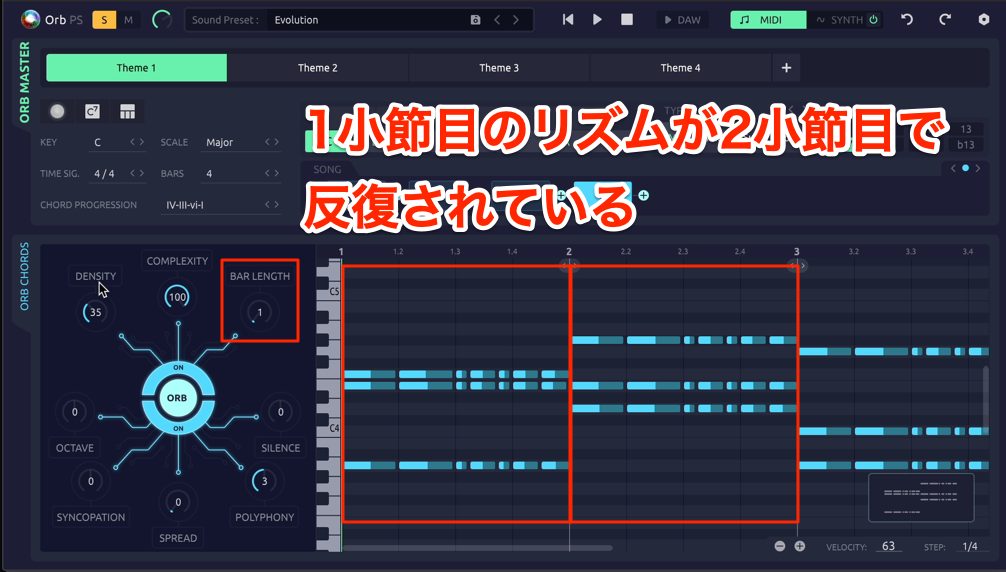Open the settings hexagon icon

point(984,19)
